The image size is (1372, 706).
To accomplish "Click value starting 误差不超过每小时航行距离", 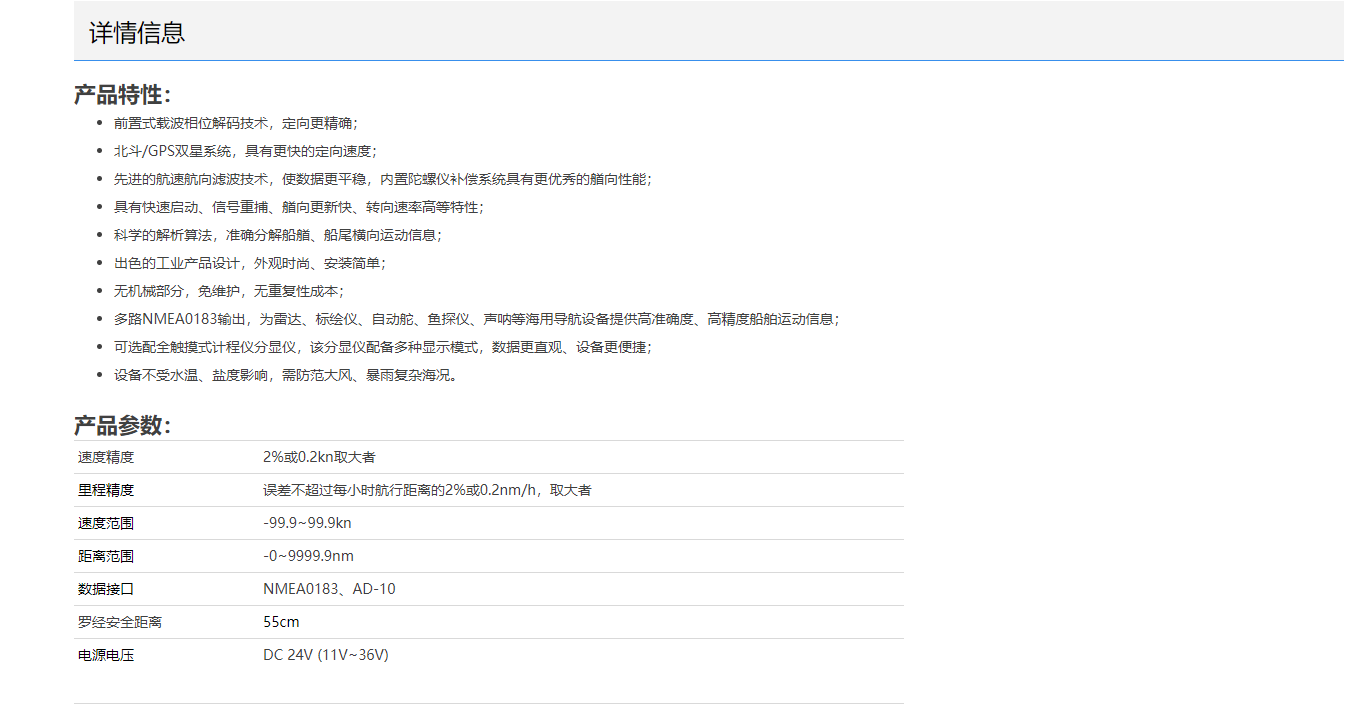I will point(427,490).
